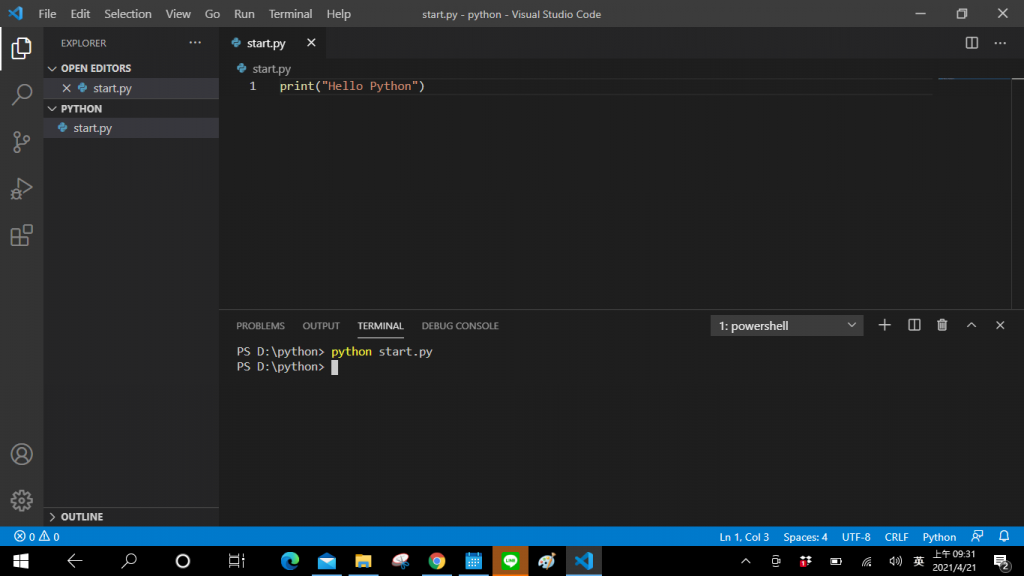Open the Windows Action Center notifications
Screen dimensions: 1024x576
click(x=1002, y=561)
